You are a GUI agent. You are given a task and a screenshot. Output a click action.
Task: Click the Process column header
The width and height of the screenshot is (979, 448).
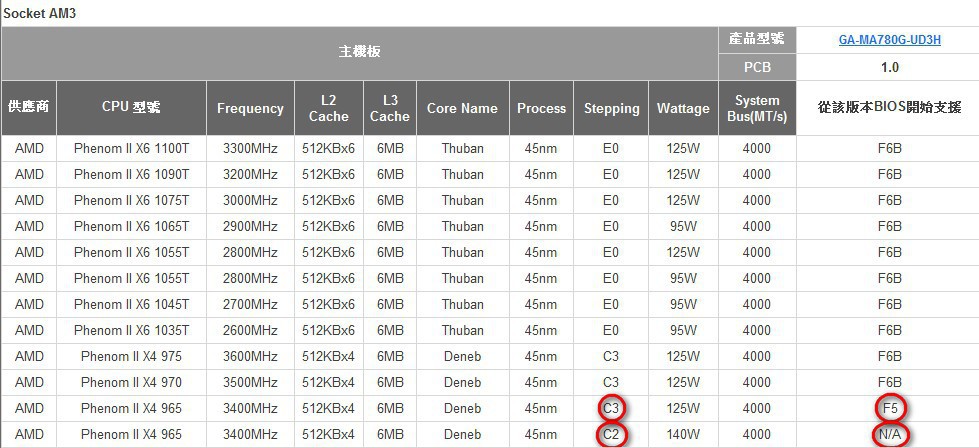click(x=541, y=108)
